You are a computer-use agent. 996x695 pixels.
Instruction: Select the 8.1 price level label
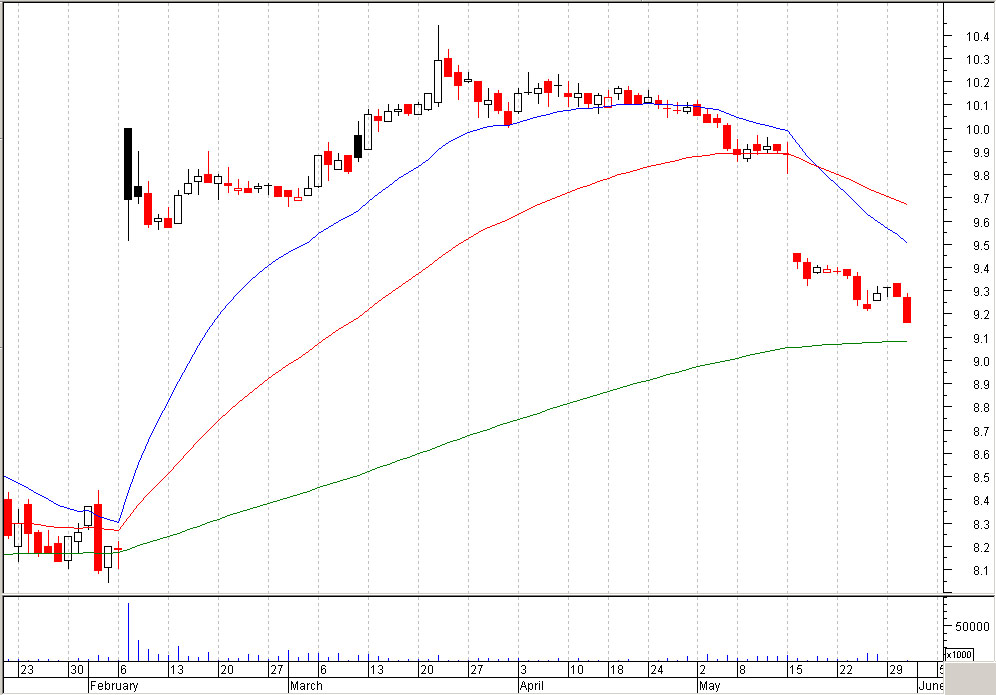point(981,570)
